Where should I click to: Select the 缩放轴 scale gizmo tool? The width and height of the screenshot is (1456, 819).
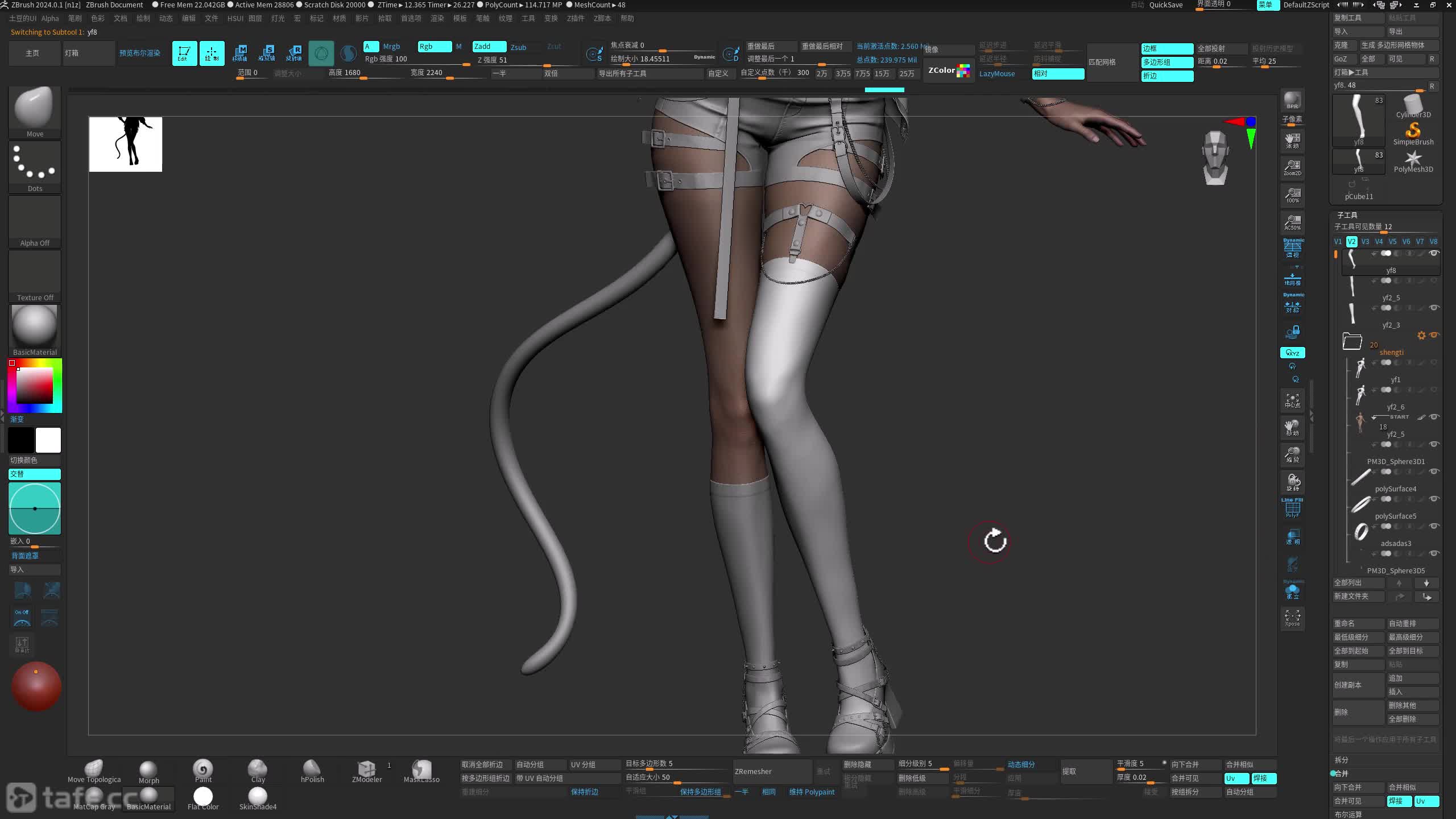[267, 53]
